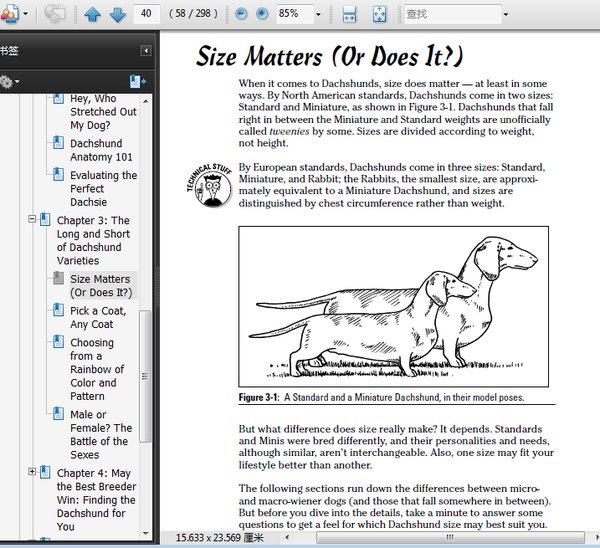
Task: Open 'Evaluating the Perfect Dachsie' bookmark
Action: tap(103, 189)
